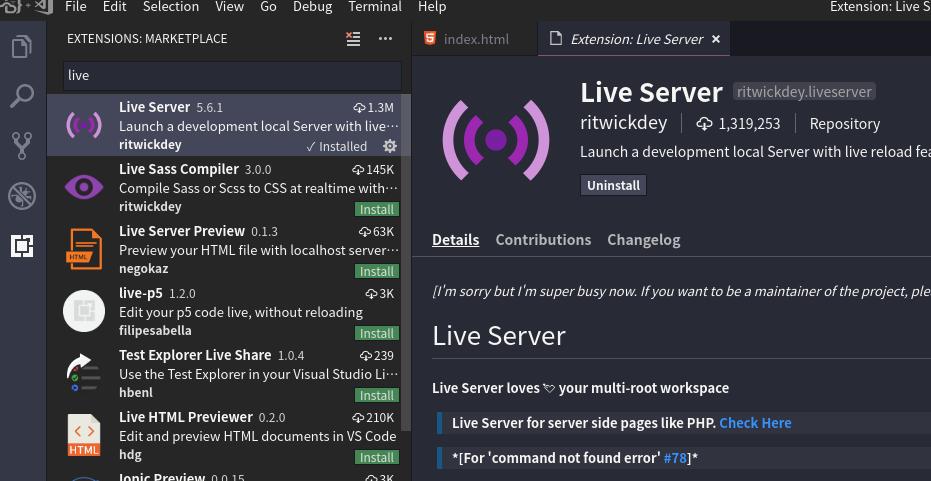The image size is (931, 481).
Task: Open the Go menu
Action: click(268, 7)
